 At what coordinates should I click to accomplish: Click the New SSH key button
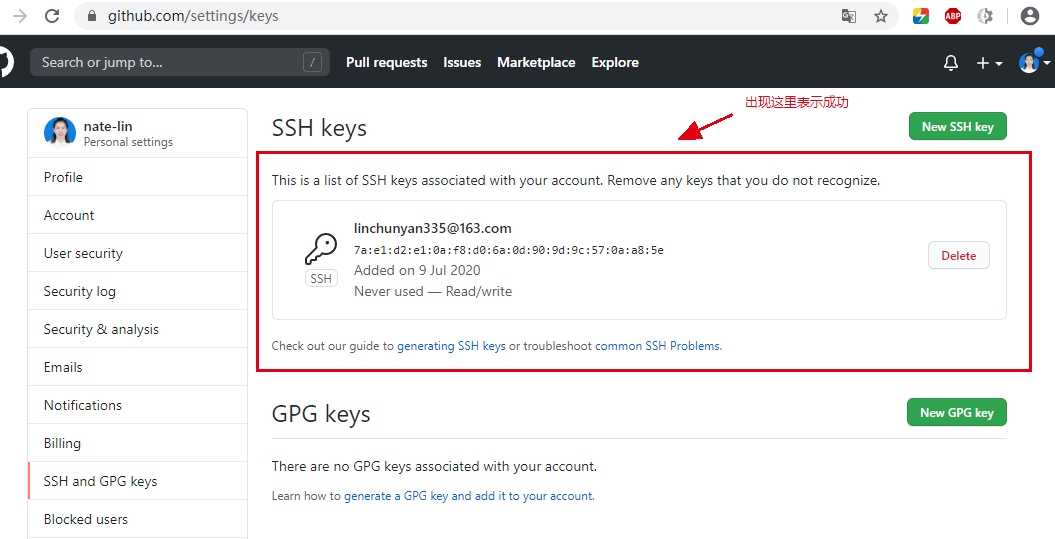[957, 127]
